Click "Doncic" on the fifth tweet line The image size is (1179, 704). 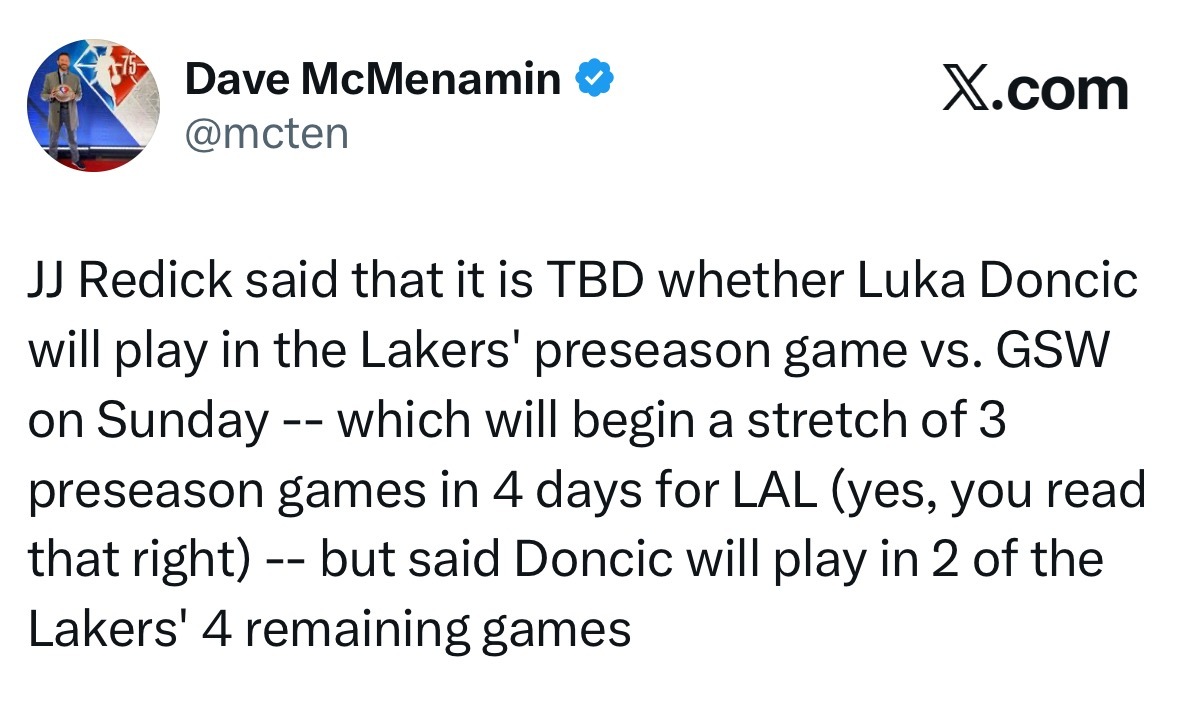[x=593, y=560]
